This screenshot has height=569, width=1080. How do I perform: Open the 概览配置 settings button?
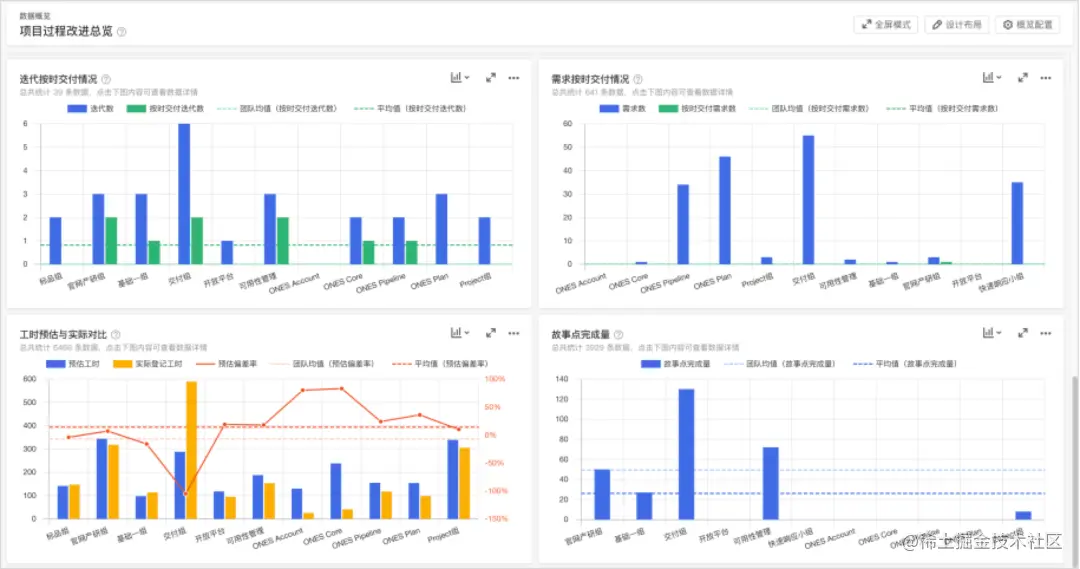(x=1027, y=25)
